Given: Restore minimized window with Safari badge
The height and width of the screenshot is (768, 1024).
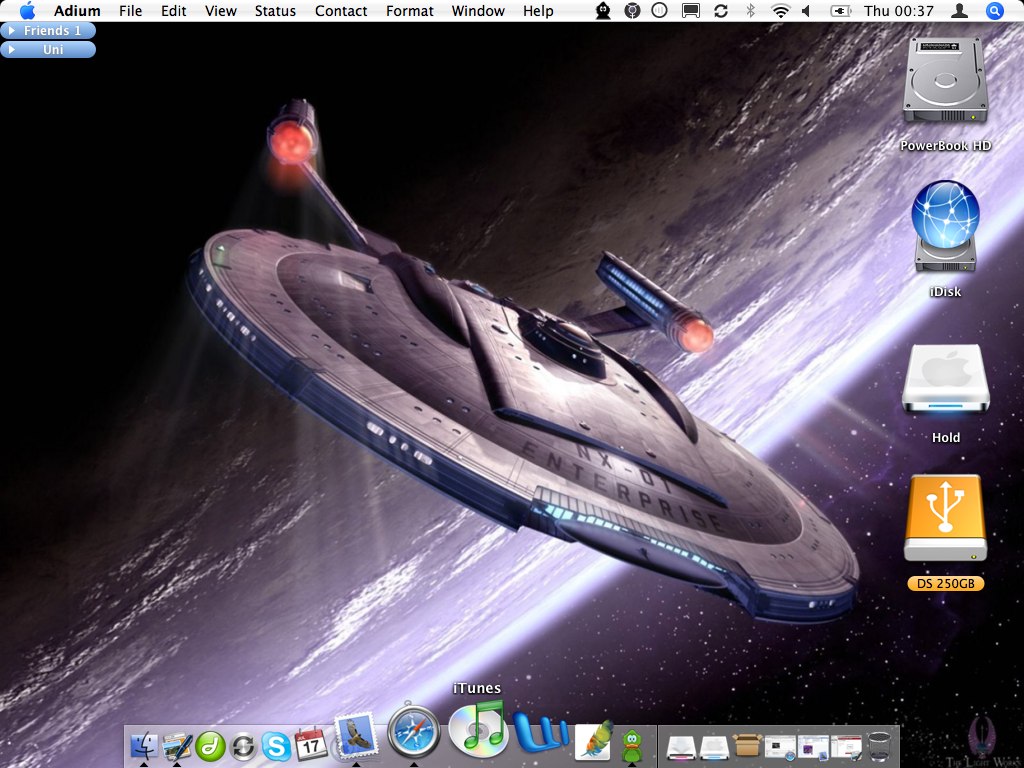Looking at the screenshot, I should click(x=780, y=748).
